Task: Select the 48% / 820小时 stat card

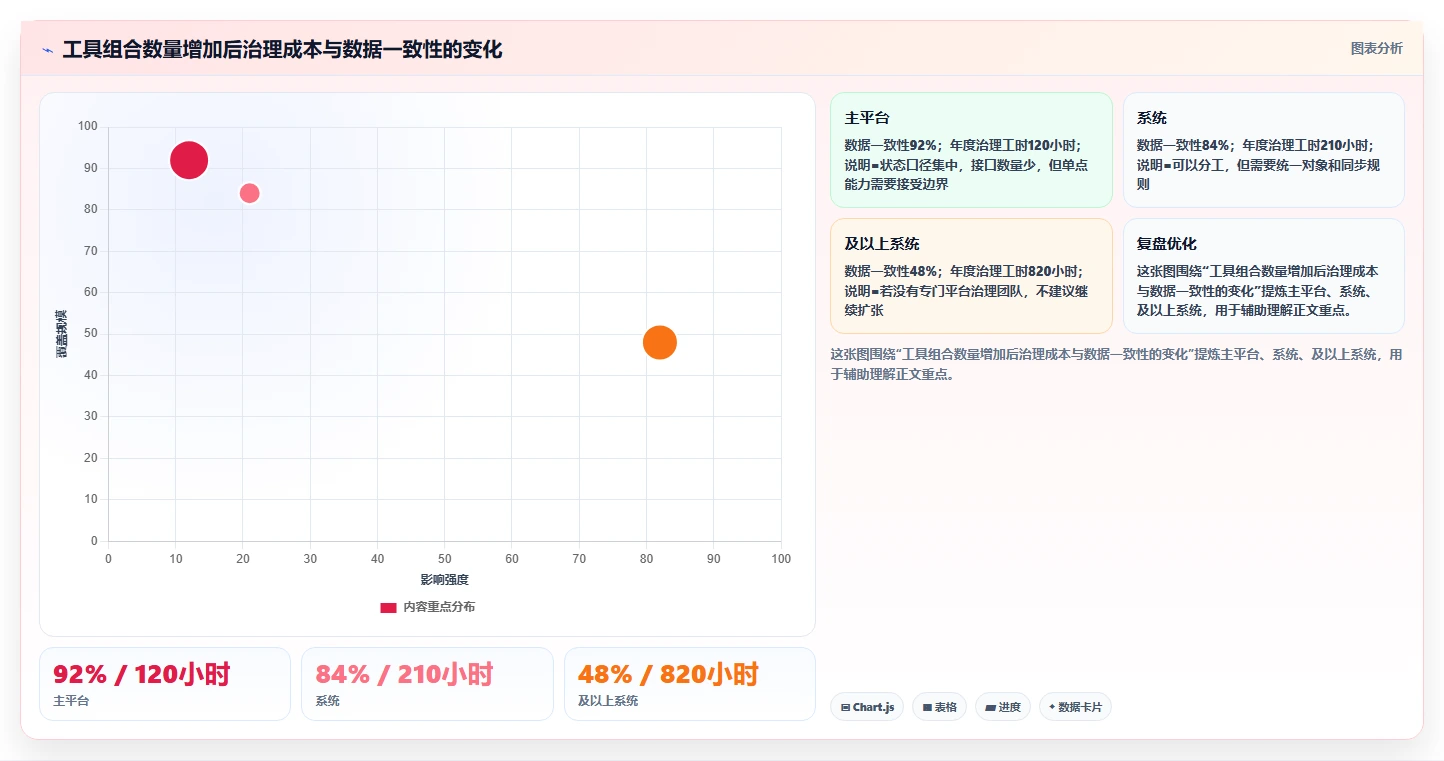Action: tap(690, 684)
